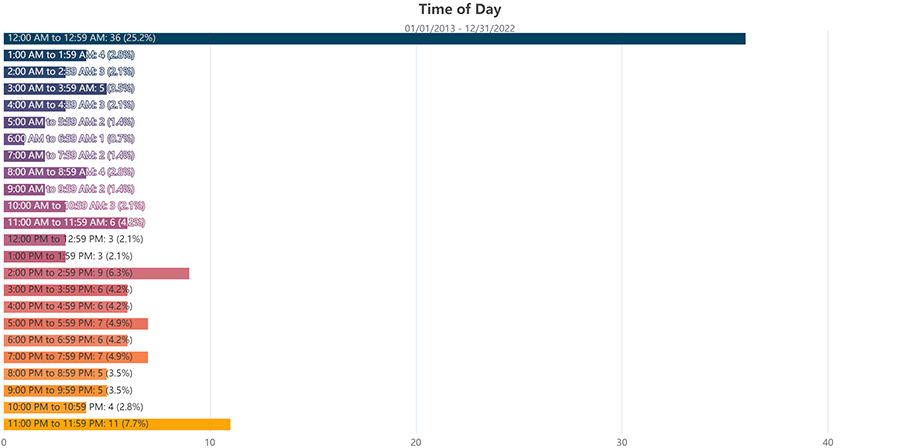
Task: Select the 11:00 PM to 11:59 PM bar
Action: (x=117, y=424)
